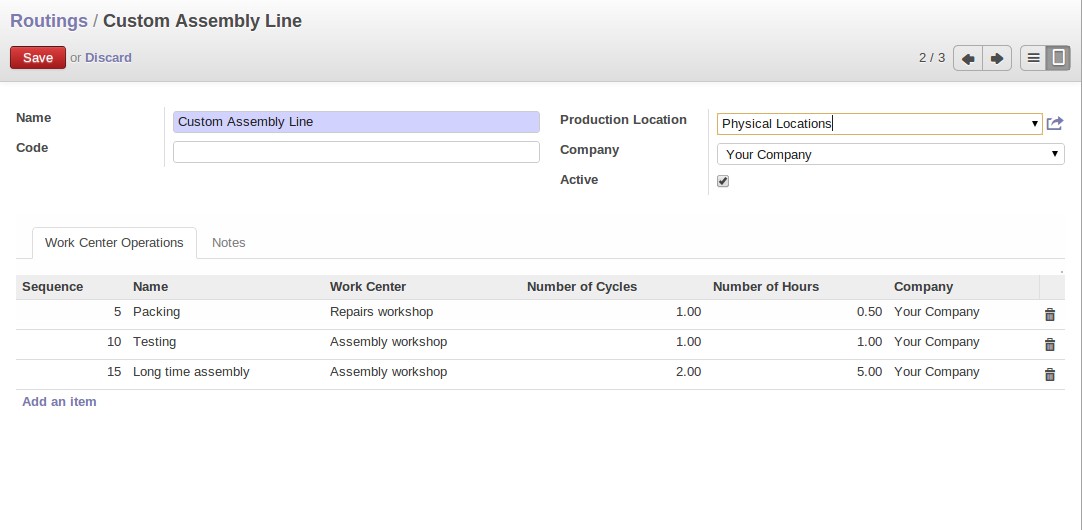Sort by Sequence column header

(52, 287)
